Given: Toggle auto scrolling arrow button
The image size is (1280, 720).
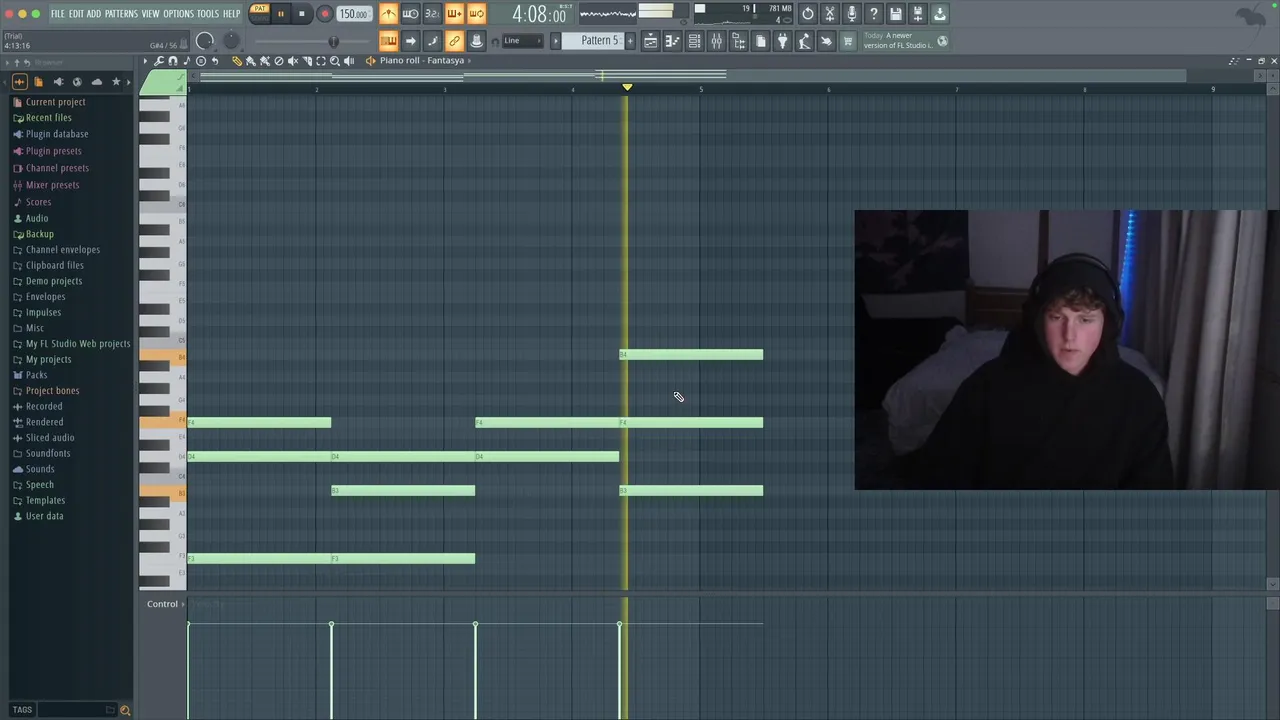Looking at the screenshot, I should 411,41.
